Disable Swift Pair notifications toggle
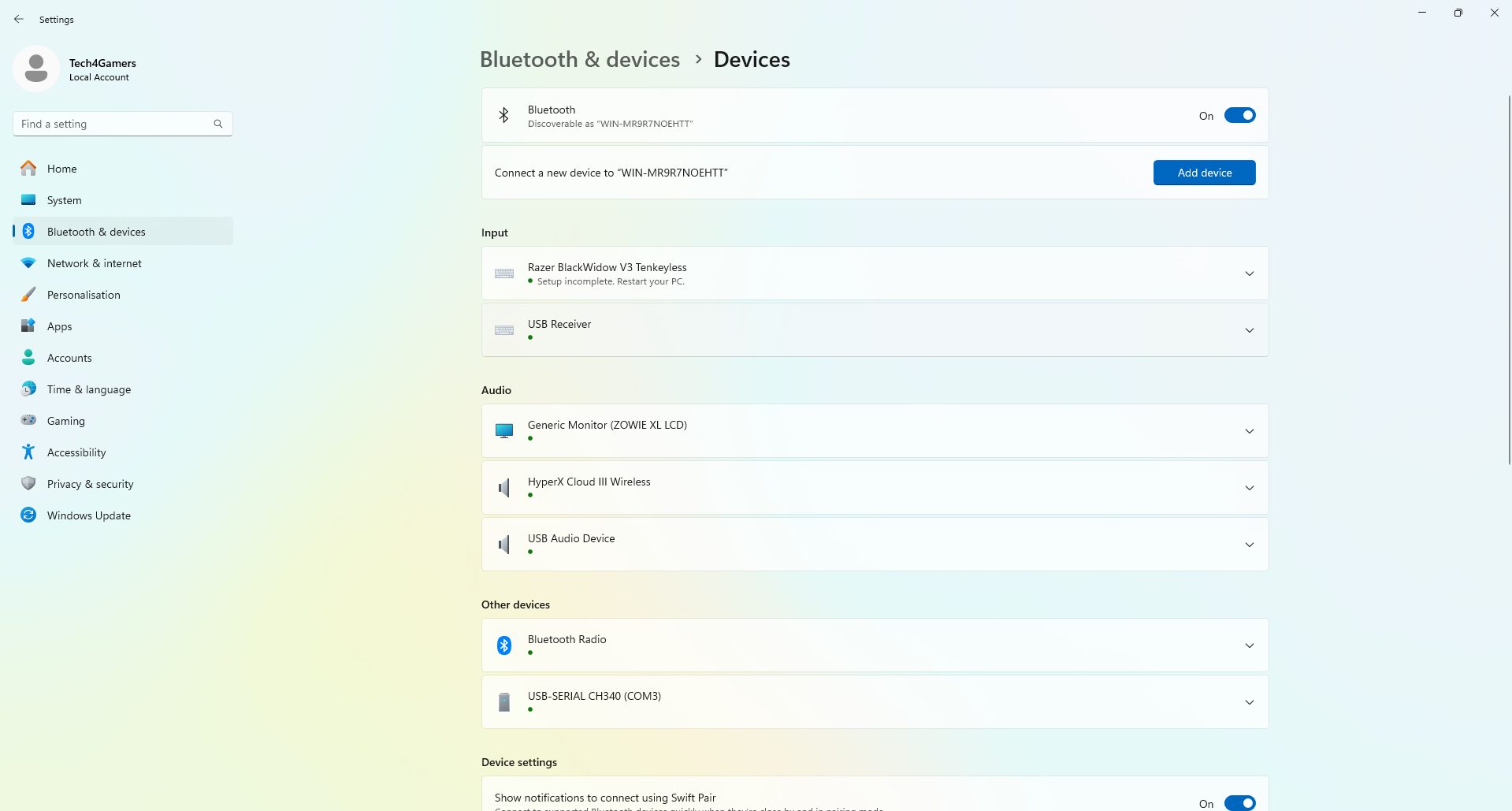Viewport: 1512px width, 811px height. 1239,802
